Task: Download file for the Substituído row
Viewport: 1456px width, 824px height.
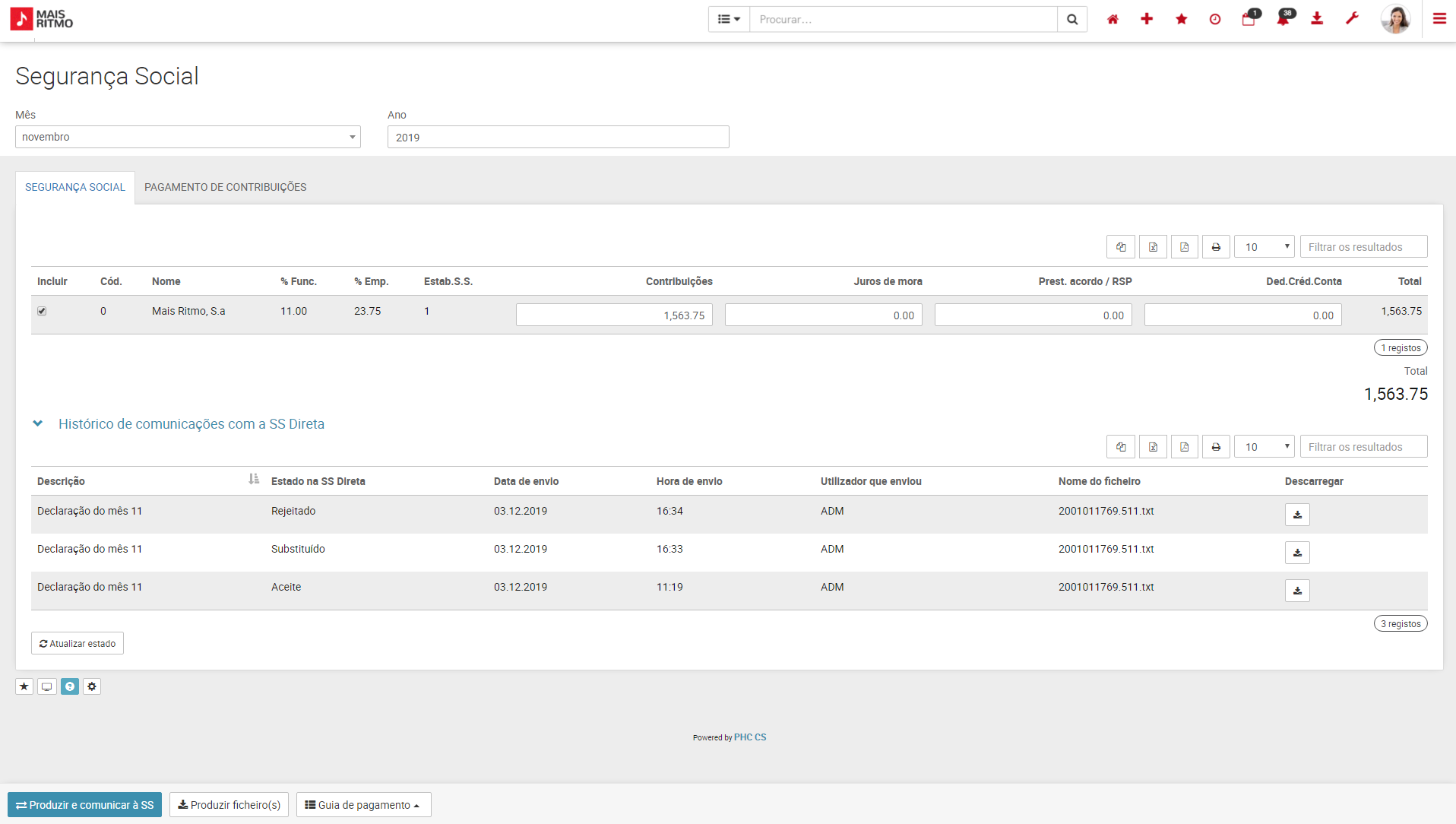Action: click(1297, 553)
